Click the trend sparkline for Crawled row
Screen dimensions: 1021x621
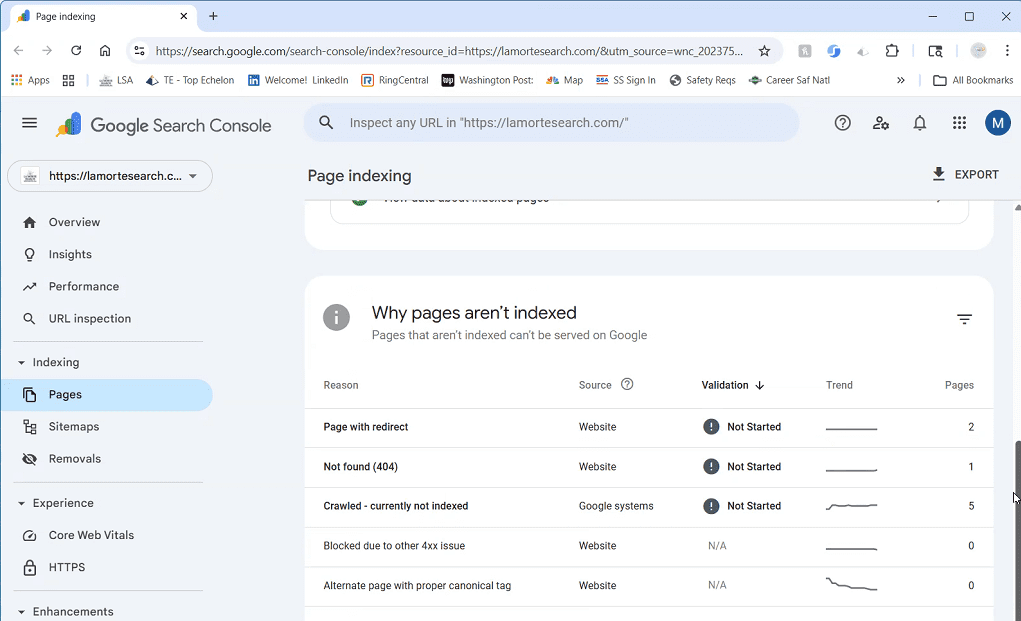click(x=851, y=506)
